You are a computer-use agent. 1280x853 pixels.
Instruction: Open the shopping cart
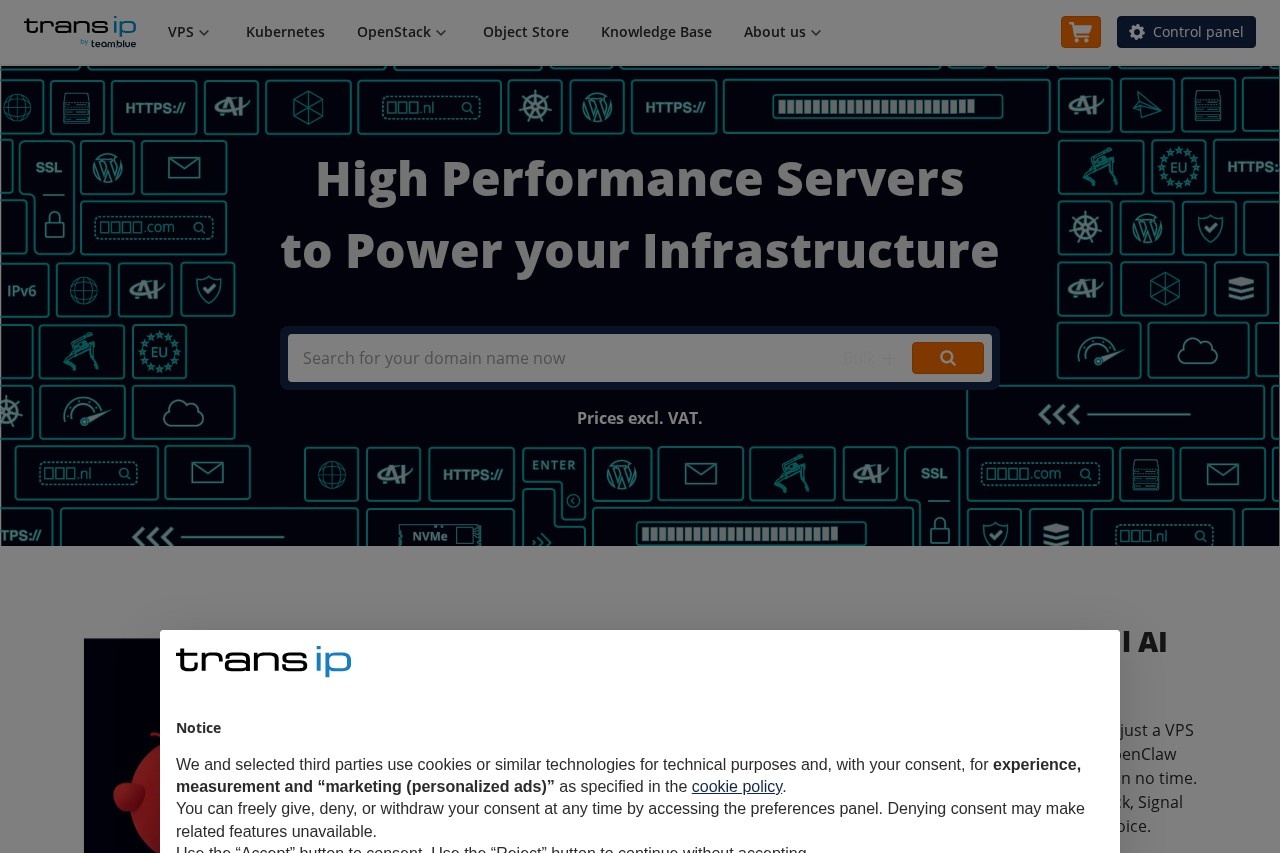[1080, 32]
